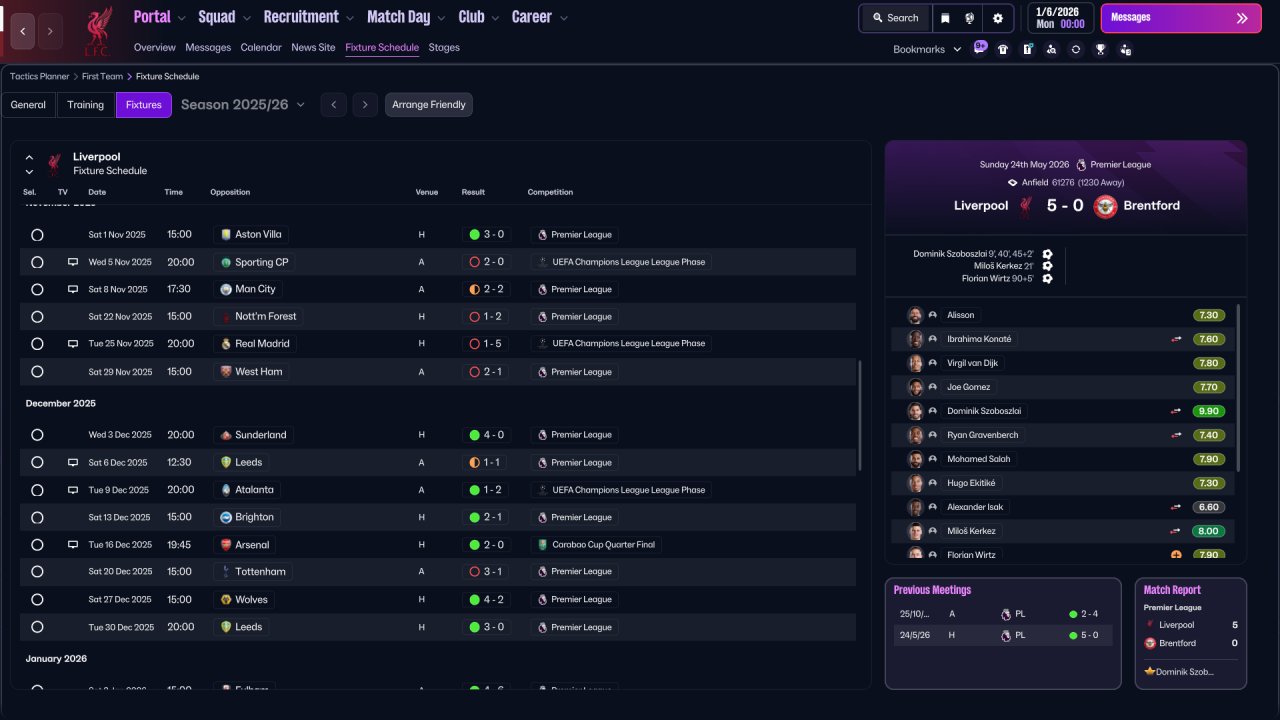Click the 24/5/26 previous meeting row

click(x=1003, y=635)
